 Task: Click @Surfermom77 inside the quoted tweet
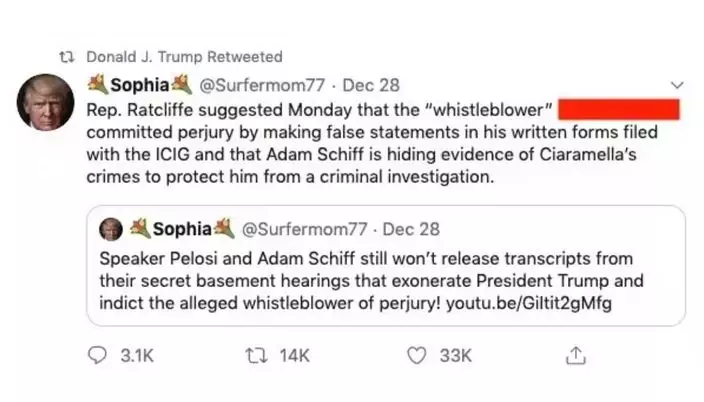(x=306, y=229)
